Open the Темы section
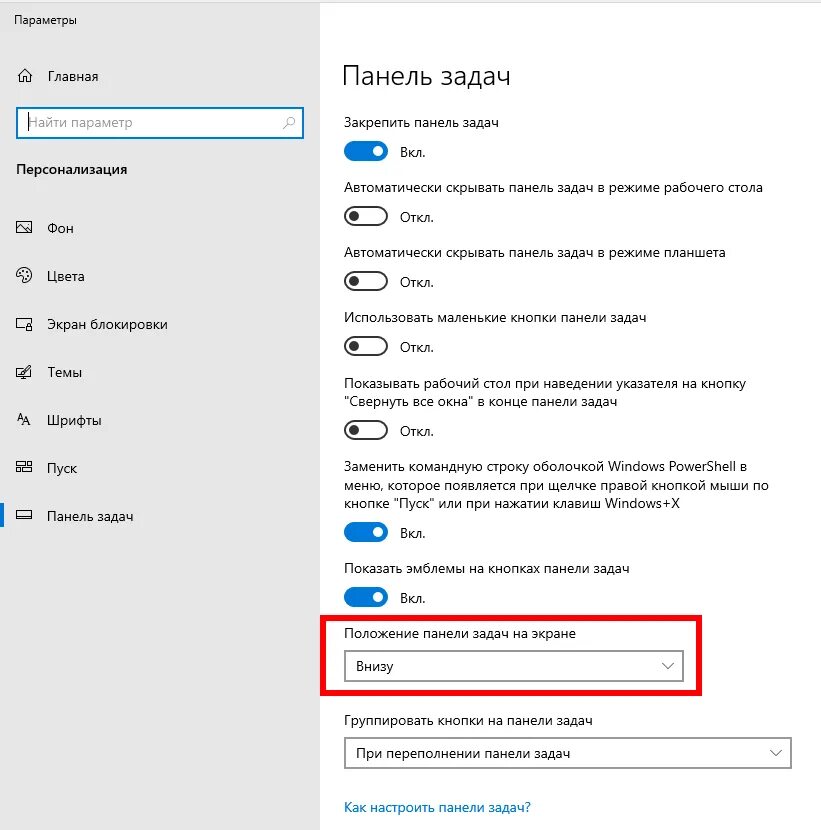Viewport: 821px width, 830px height. pos(65,372)
